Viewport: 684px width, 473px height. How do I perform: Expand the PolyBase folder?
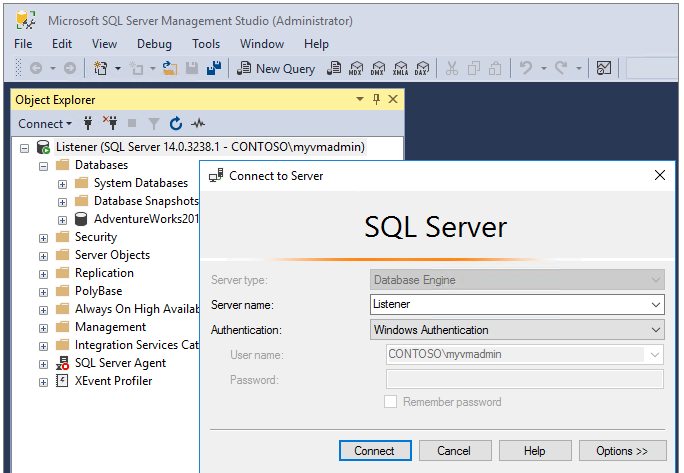(43, 292)
